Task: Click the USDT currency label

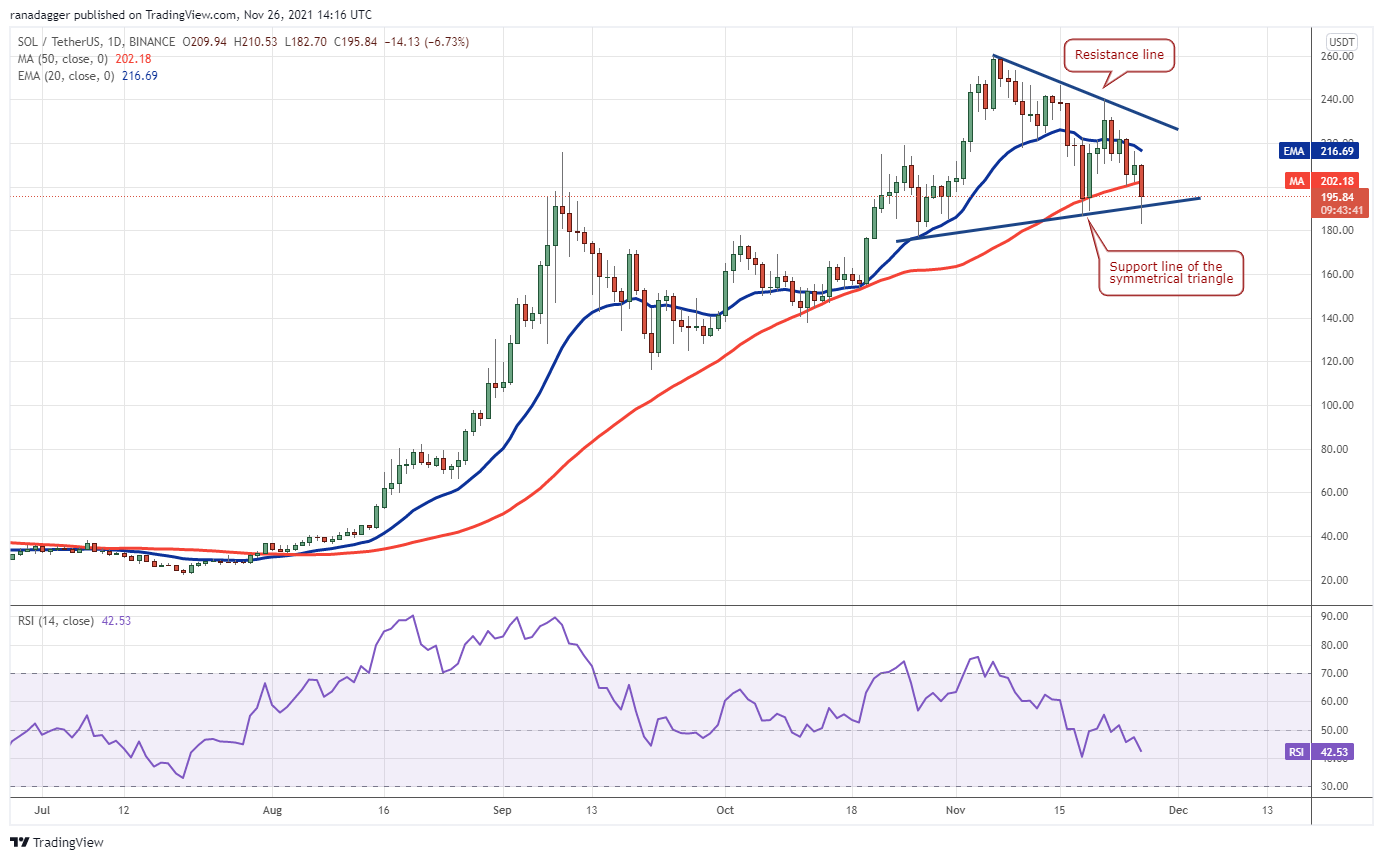Action: click(1341, 42)
